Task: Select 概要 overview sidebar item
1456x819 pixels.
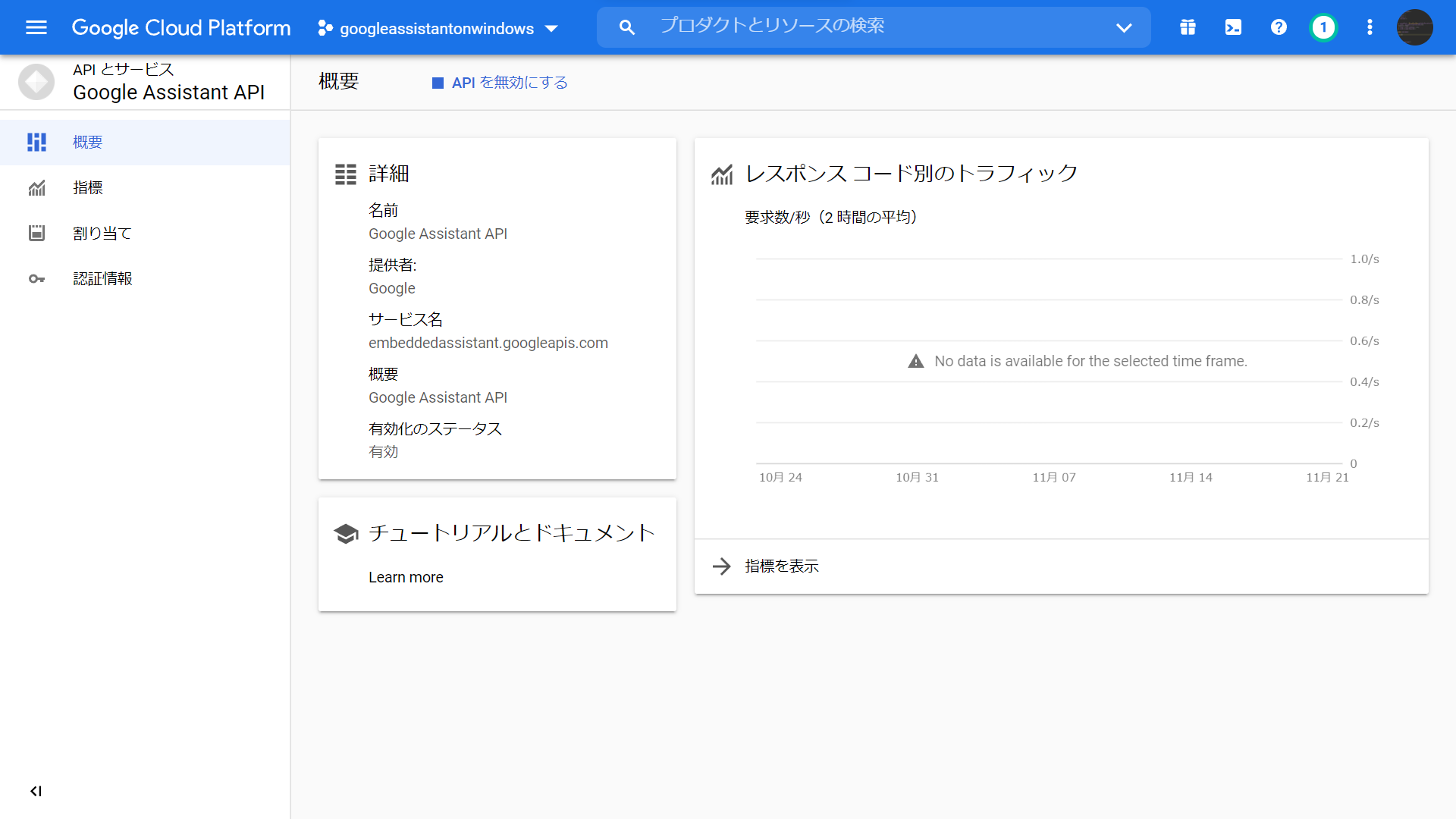Action: coord(88,142)
